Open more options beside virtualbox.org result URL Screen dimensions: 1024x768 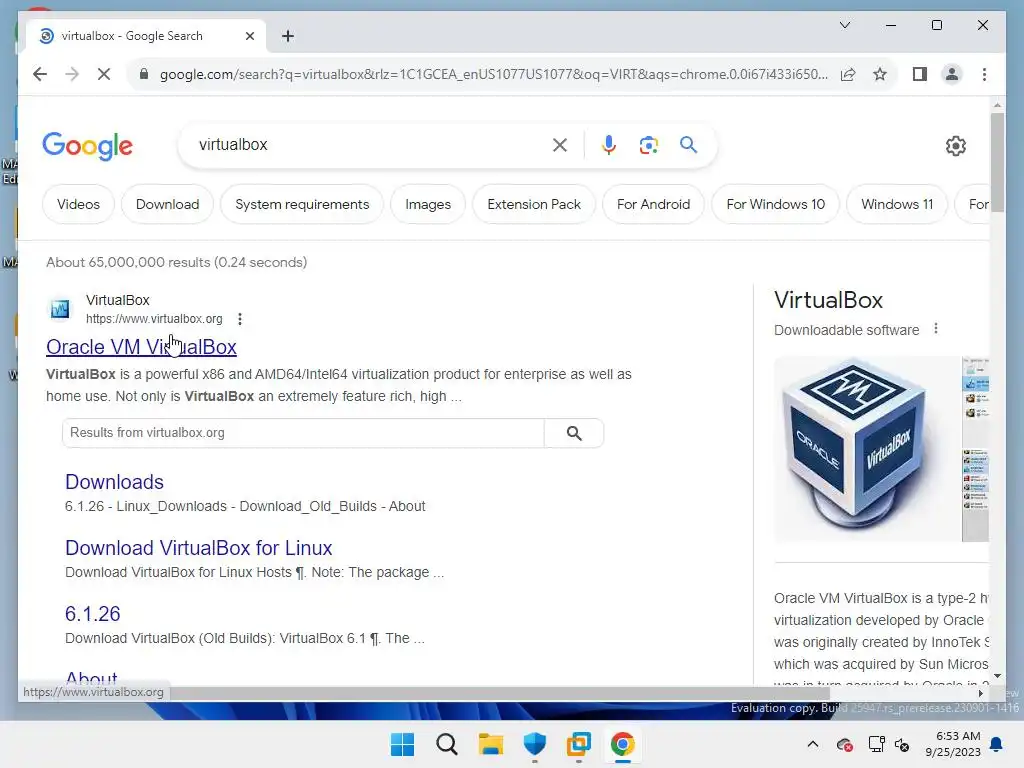240,319
